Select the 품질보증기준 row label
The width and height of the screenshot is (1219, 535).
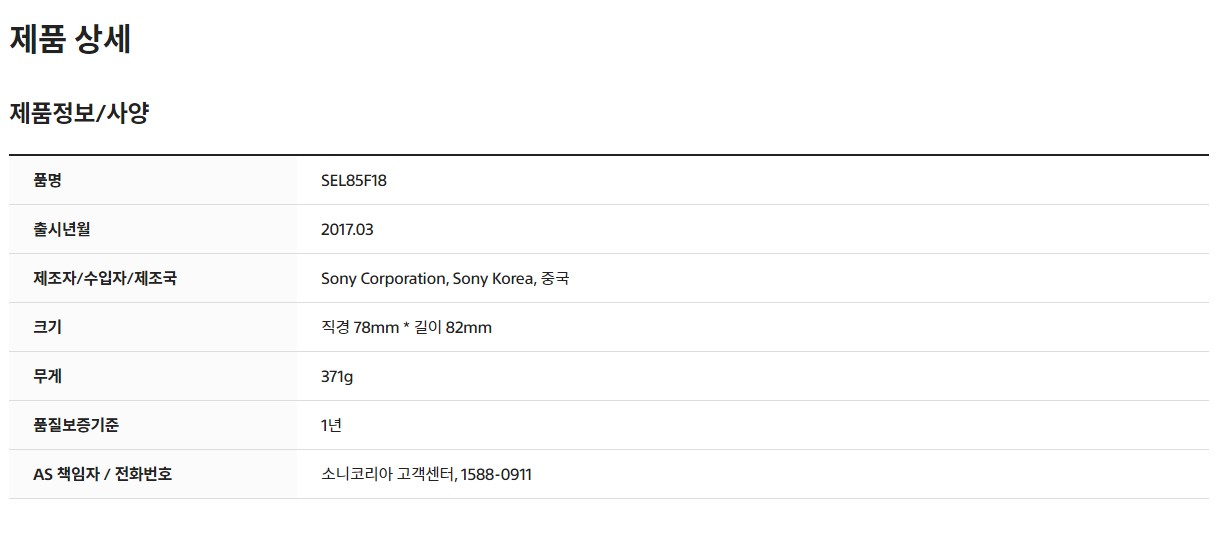pos(76,425)
